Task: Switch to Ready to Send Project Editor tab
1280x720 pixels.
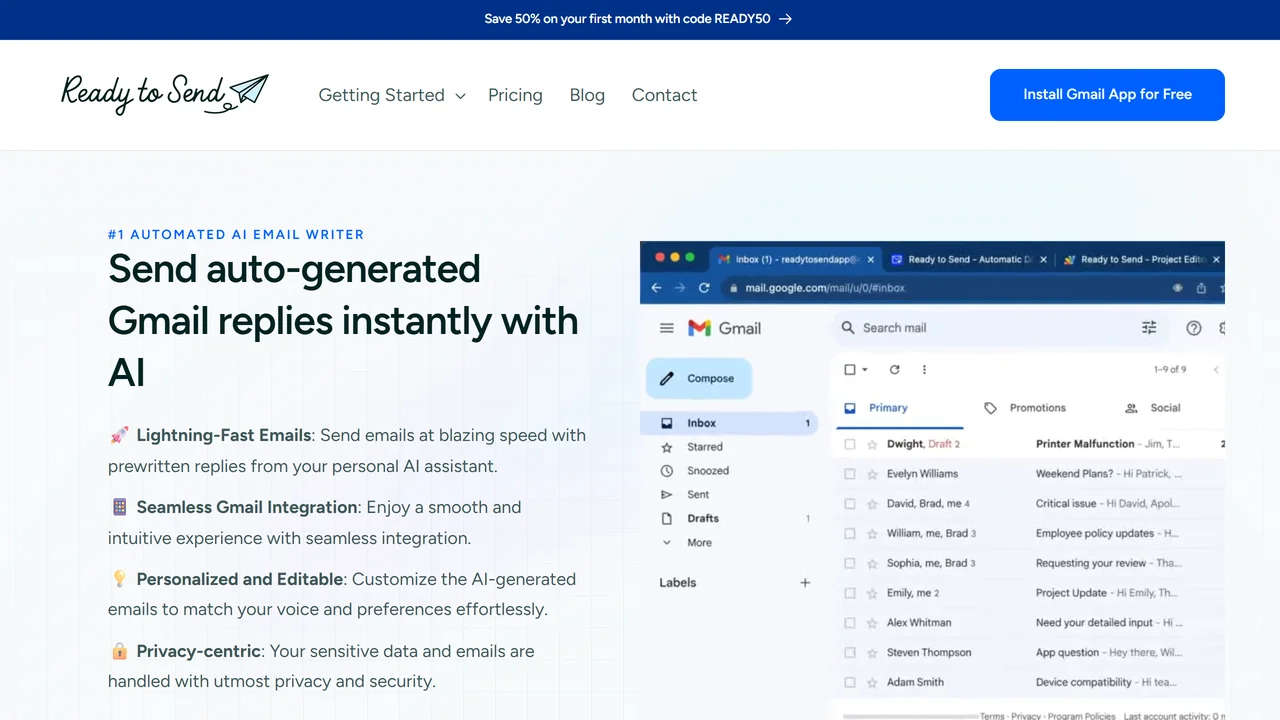Action: point(1142,260)
